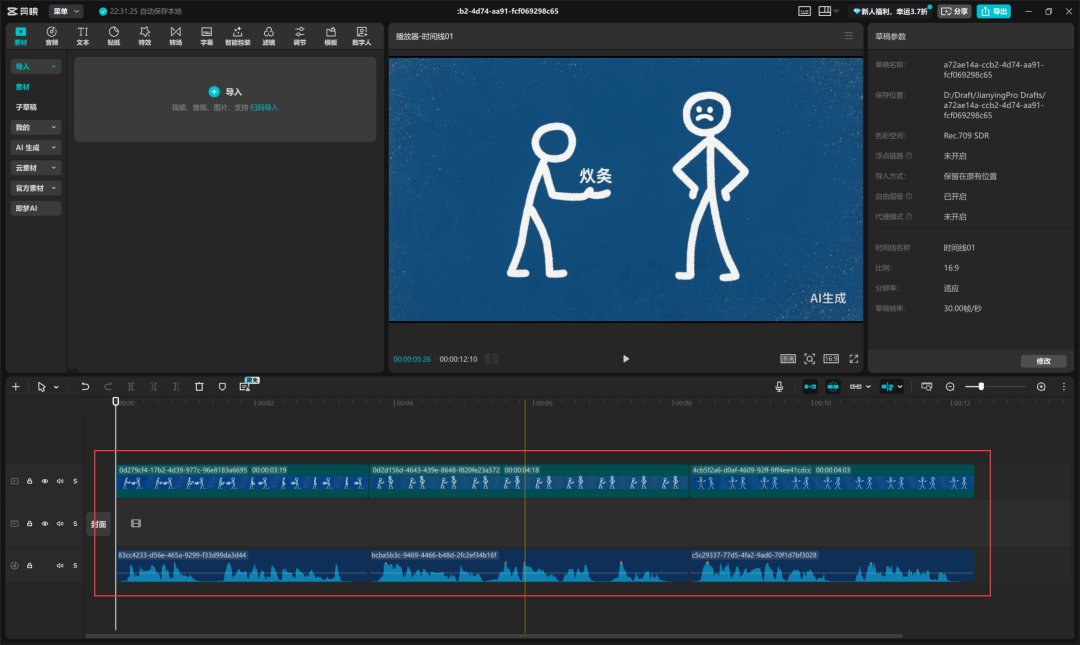Viewport: 1080px width, 645px height.
Task: Switch to the 音频 (audio) tab
Action: point(51,36)
